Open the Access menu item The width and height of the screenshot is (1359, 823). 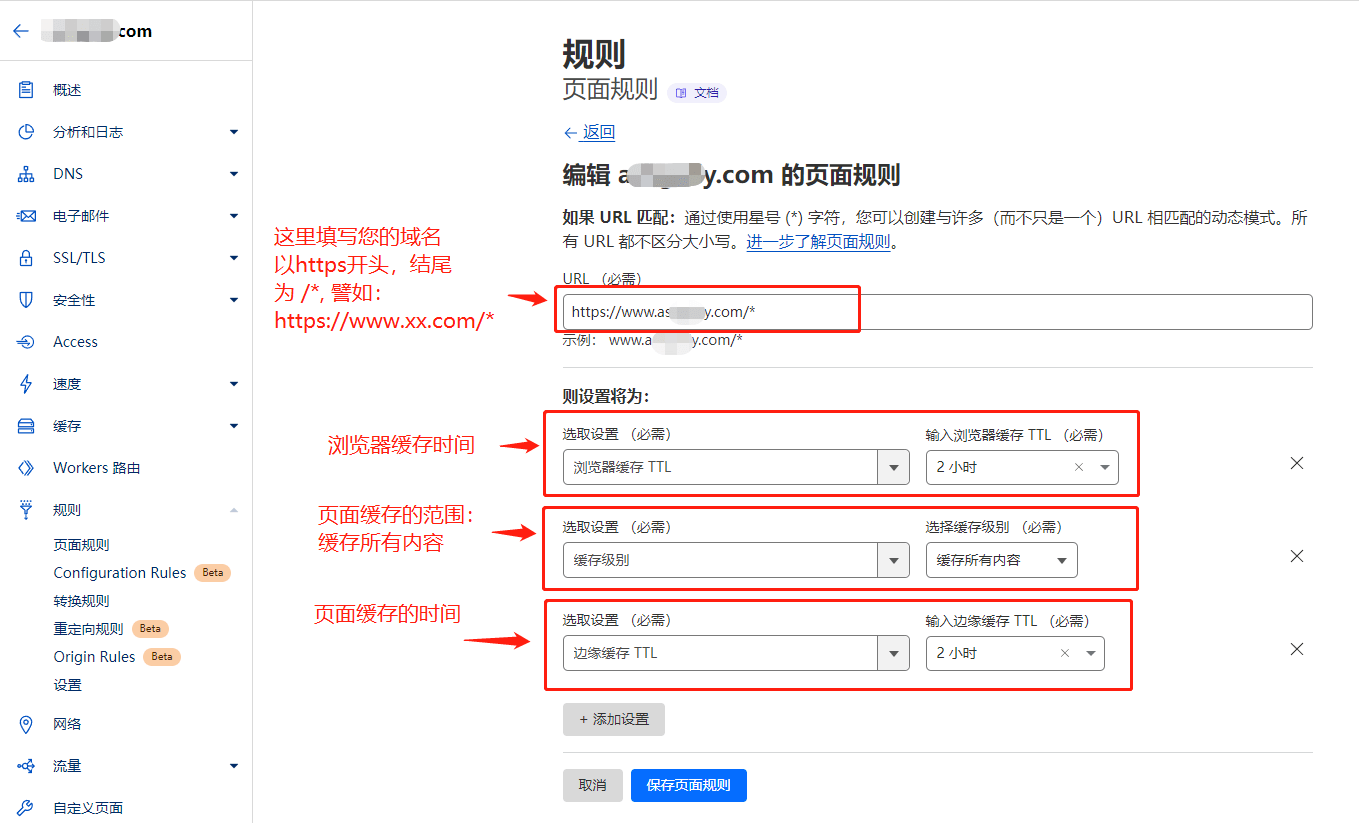click(x=75, y=342)
